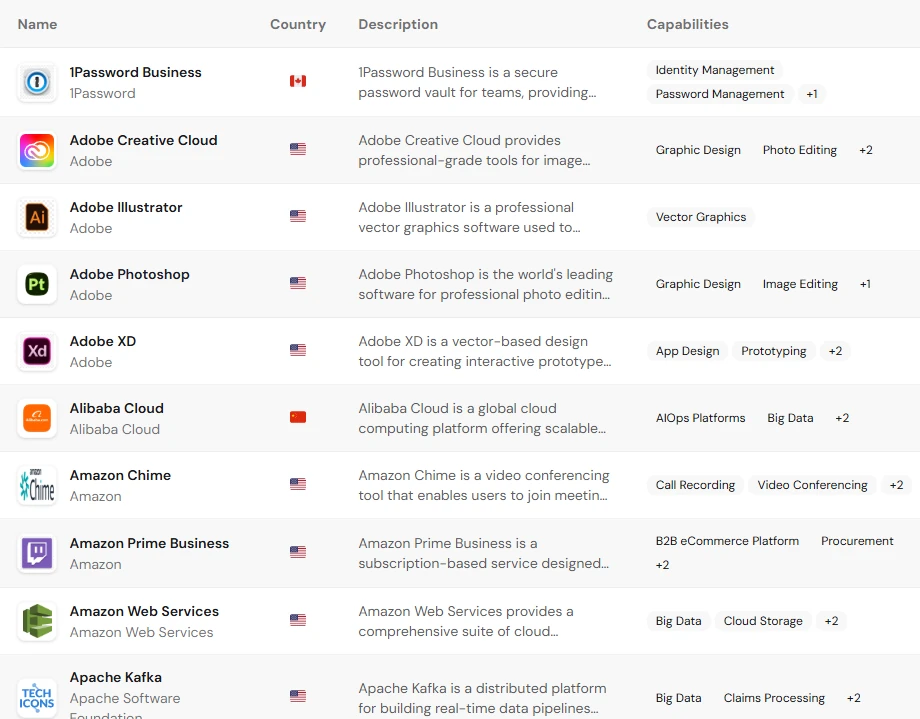This screenshot has width=920, height=719.
Task: Select the Adobe Illustrator Ai icon
Action: (x=37, y=217)
